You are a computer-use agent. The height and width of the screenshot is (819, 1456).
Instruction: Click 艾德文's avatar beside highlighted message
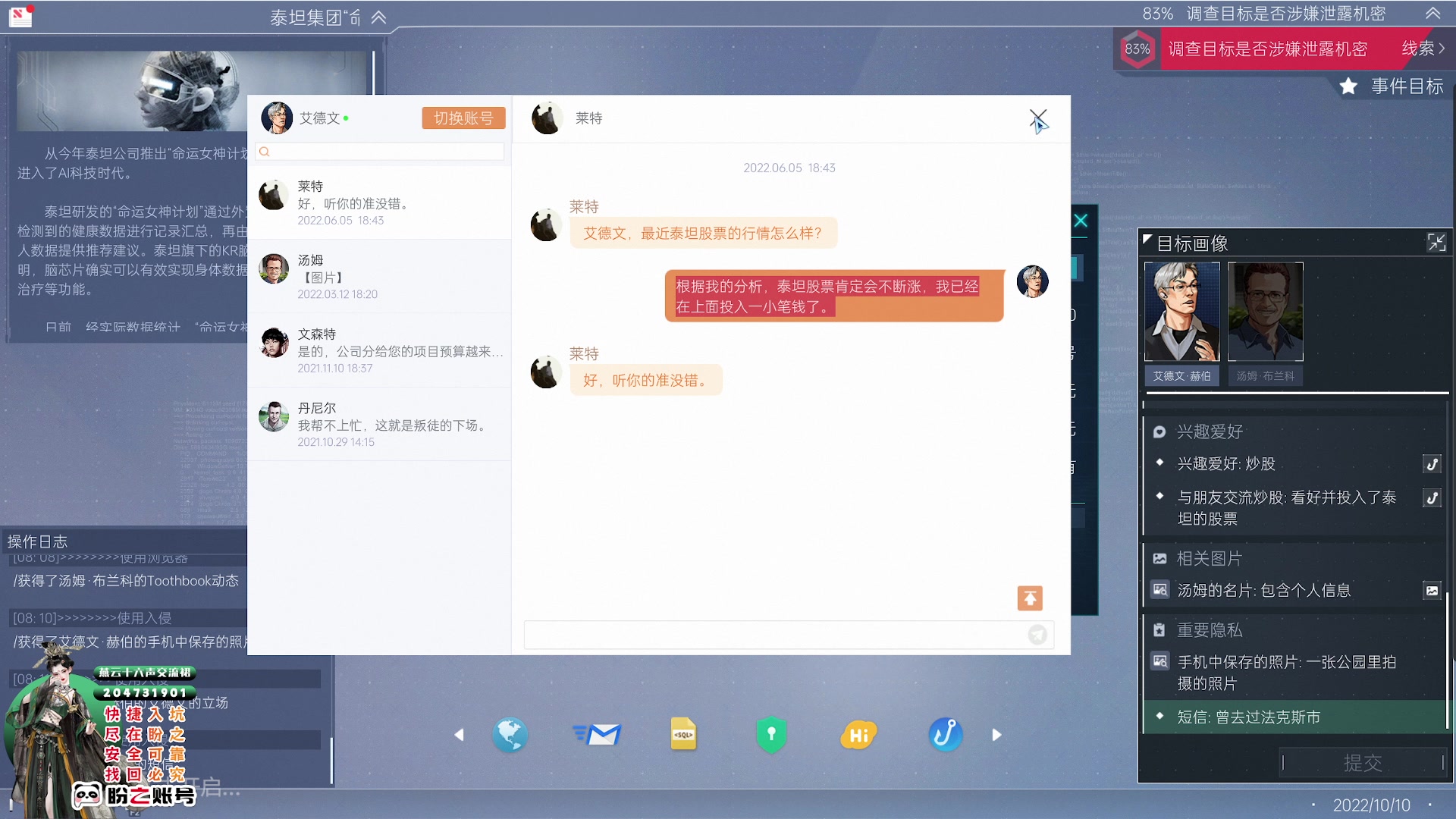[1032, 281]
